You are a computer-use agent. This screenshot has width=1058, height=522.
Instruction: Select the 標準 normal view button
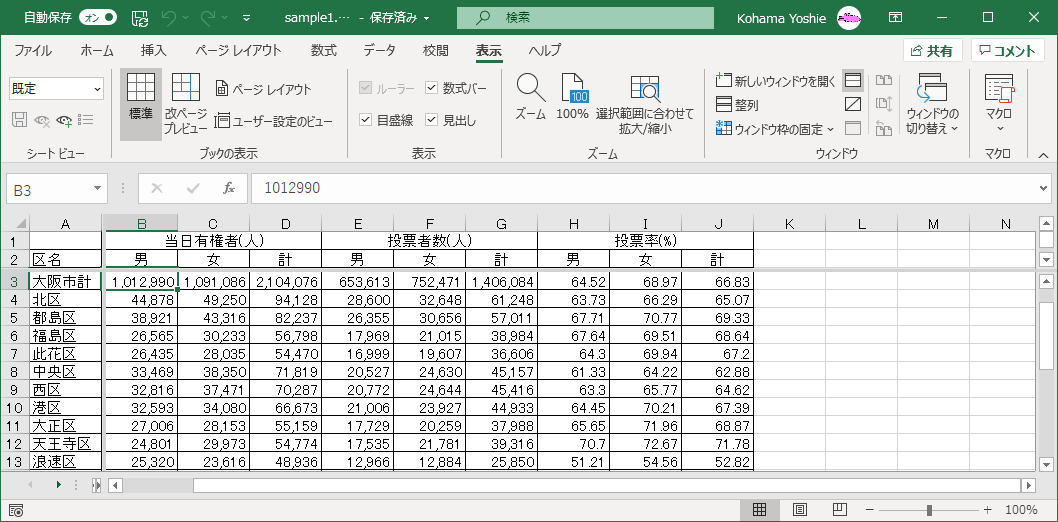[x=141, y=104]
